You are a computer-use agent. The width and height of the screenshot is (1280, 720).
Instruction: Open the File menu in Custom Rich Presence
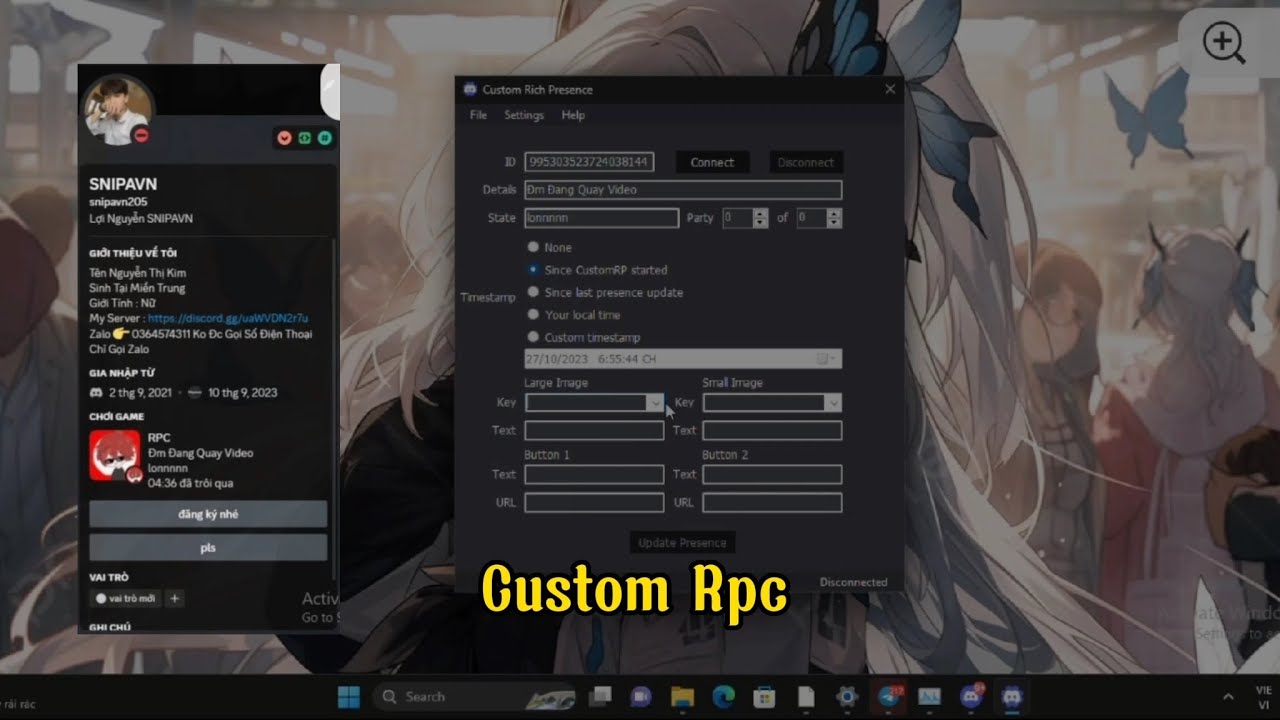click(x=478, y=115)
